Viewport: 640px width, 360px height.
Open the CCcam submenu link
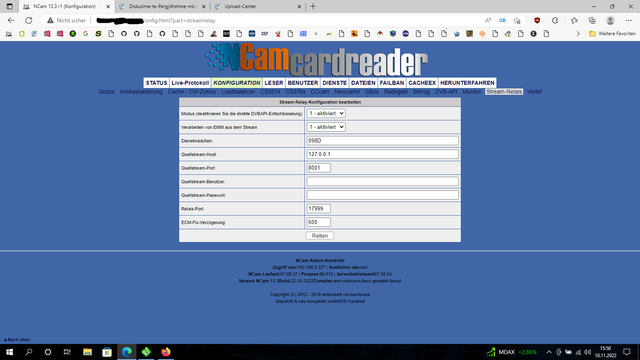[x=320, y=92]
